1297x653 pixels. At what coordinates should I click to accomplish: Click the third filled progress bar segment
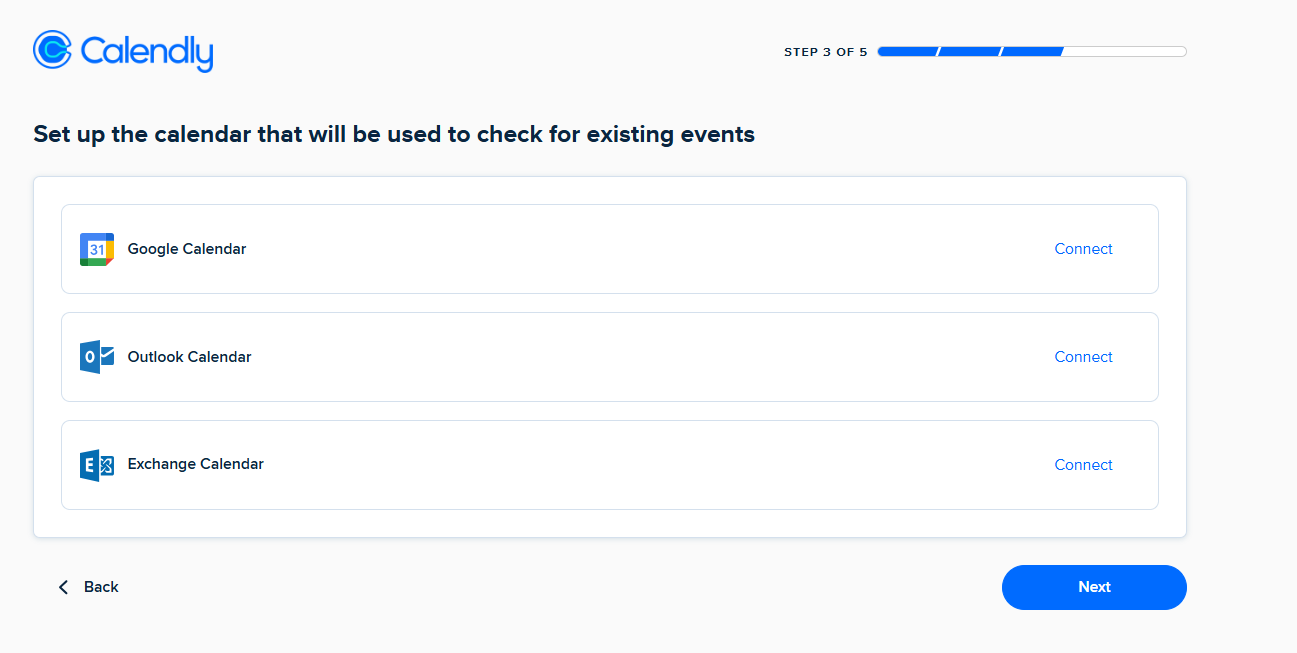click(1032, 52)
